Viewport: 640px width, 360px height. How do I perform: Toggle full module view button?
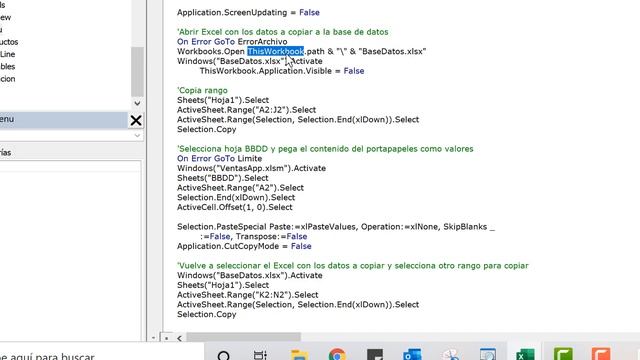pyautogui.click(x=167, y=338)
